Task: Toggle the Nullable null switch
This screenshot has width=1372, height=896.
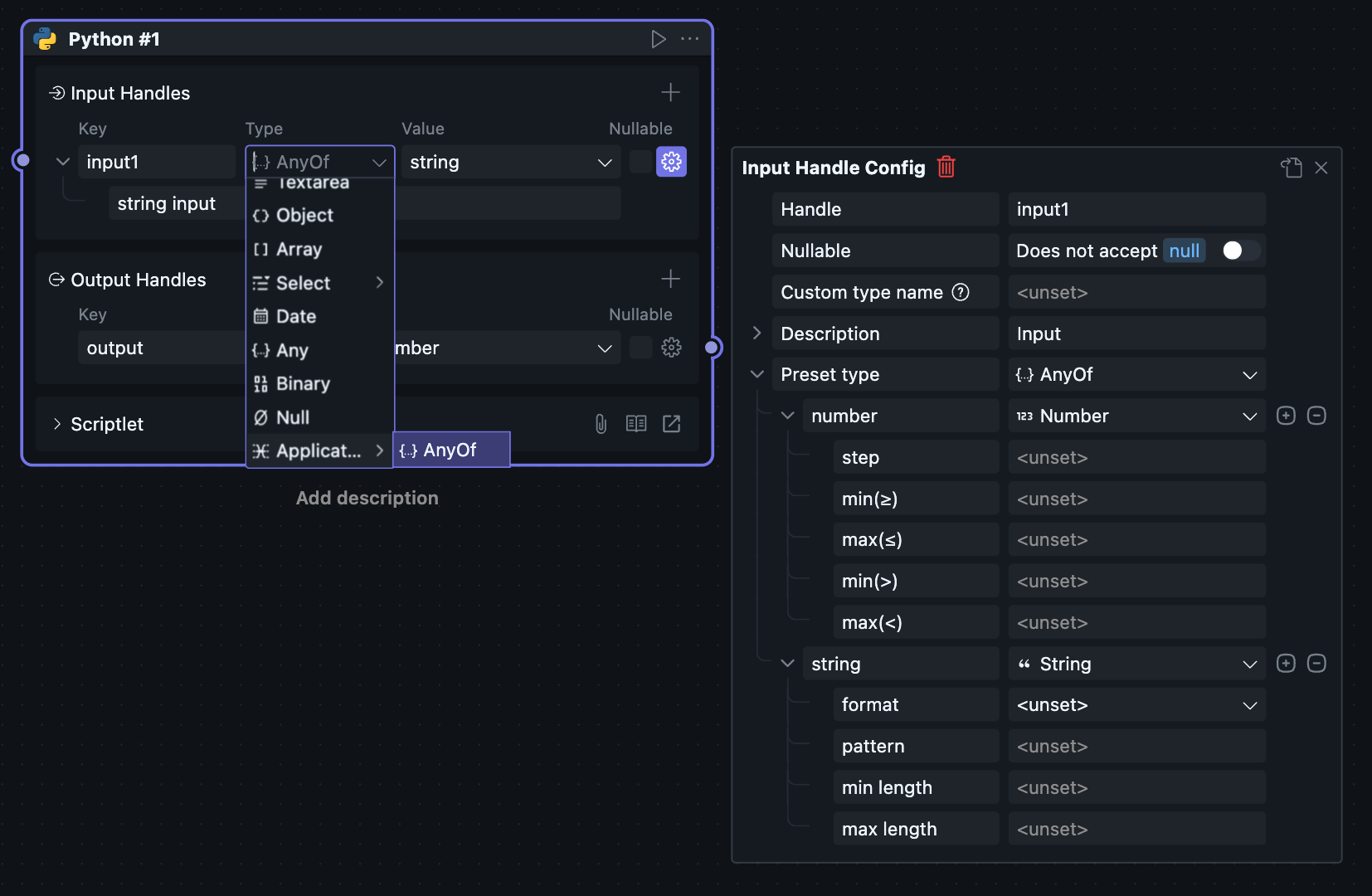Action: click(1239, 251)
